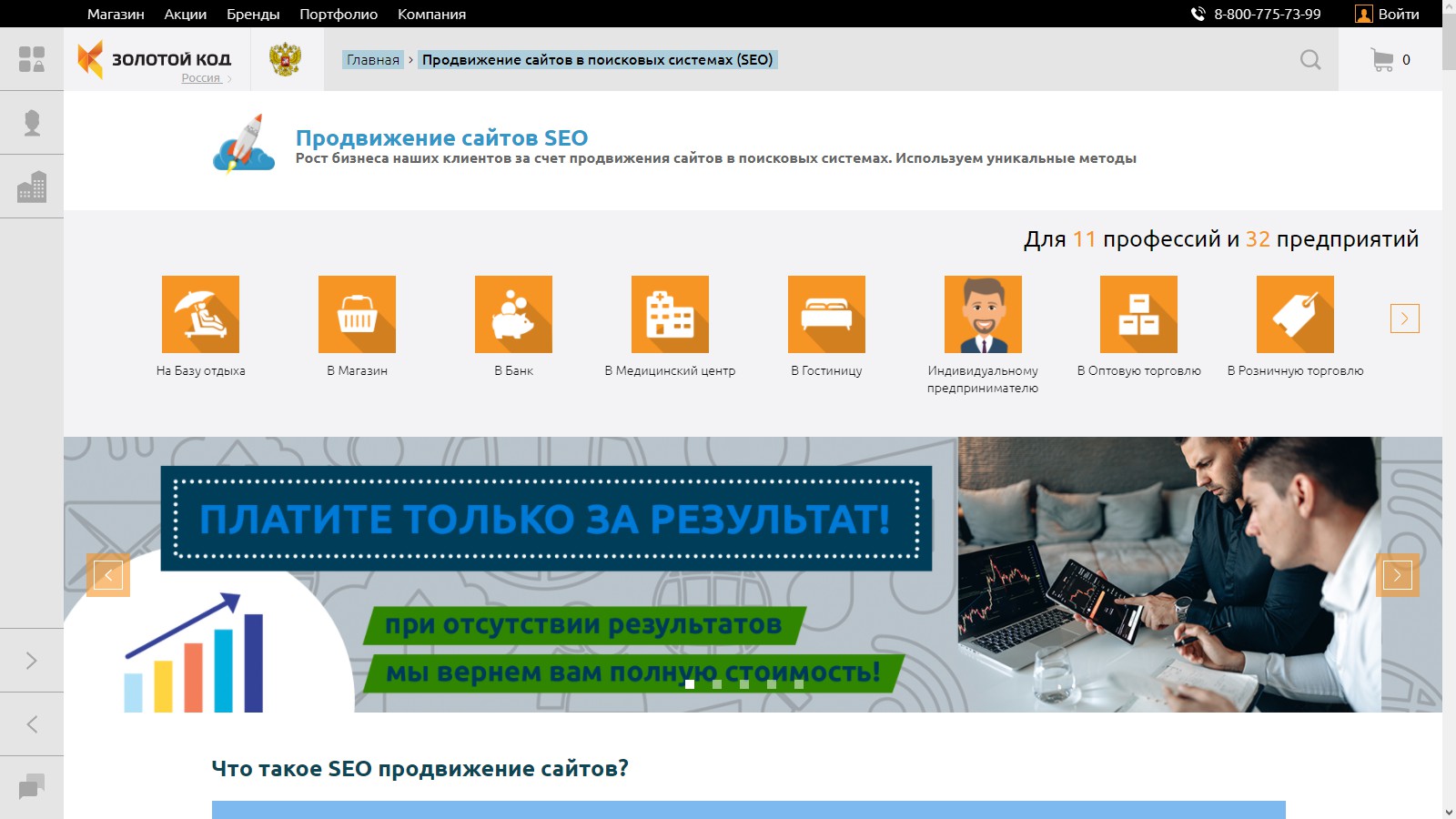Open the В Розничную торговлю label link
Image resolution: width=1456 pixels, height=819 pixels.
[x=1295, y=370]
